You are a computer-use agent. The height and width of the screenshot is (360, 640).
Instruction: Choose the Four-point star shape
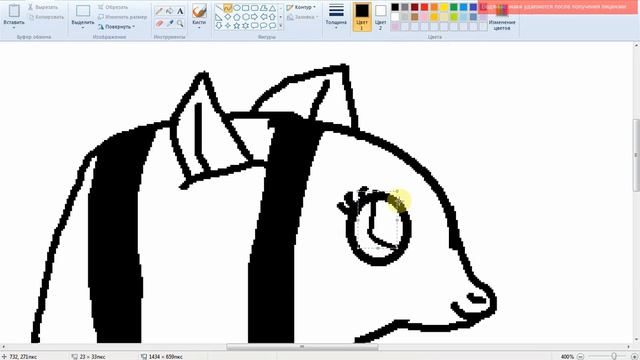click(x=228, y=25)
